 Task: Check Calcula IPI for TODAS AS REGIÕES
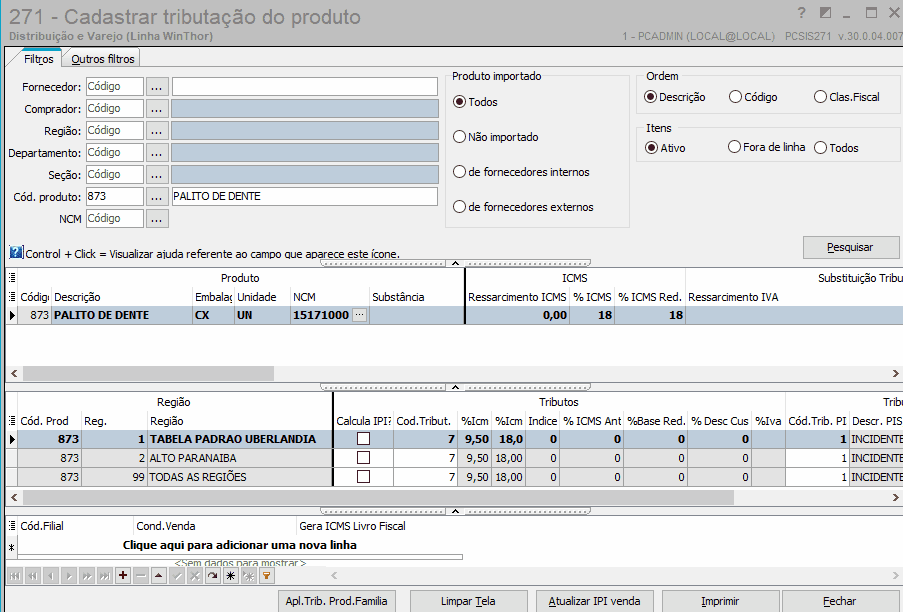click(363, 477)
